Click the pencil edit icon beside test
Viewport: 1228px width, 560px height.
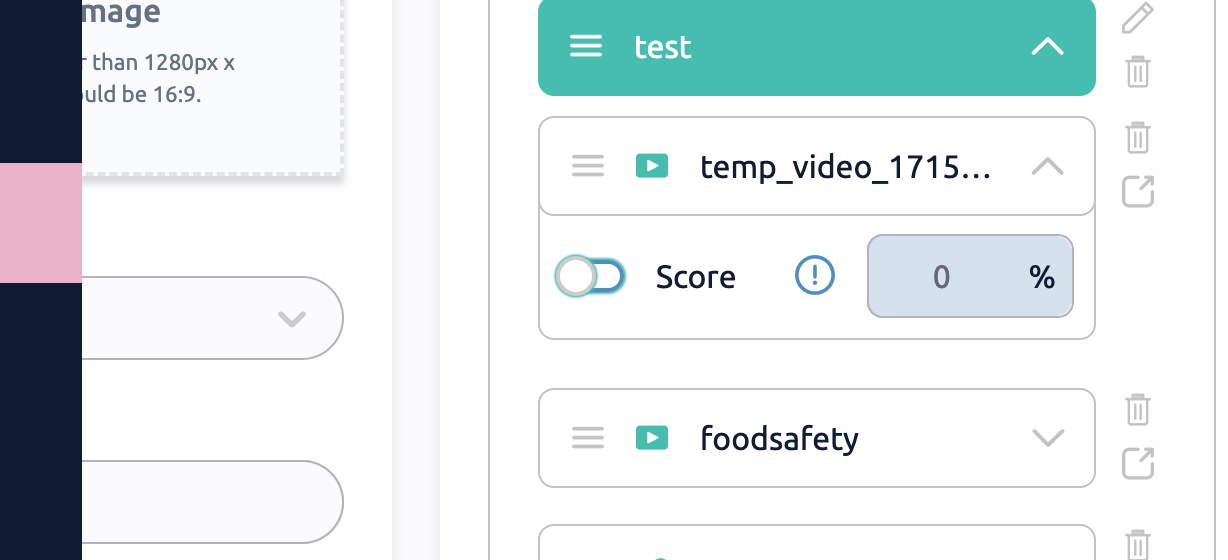coord(1137,17)
